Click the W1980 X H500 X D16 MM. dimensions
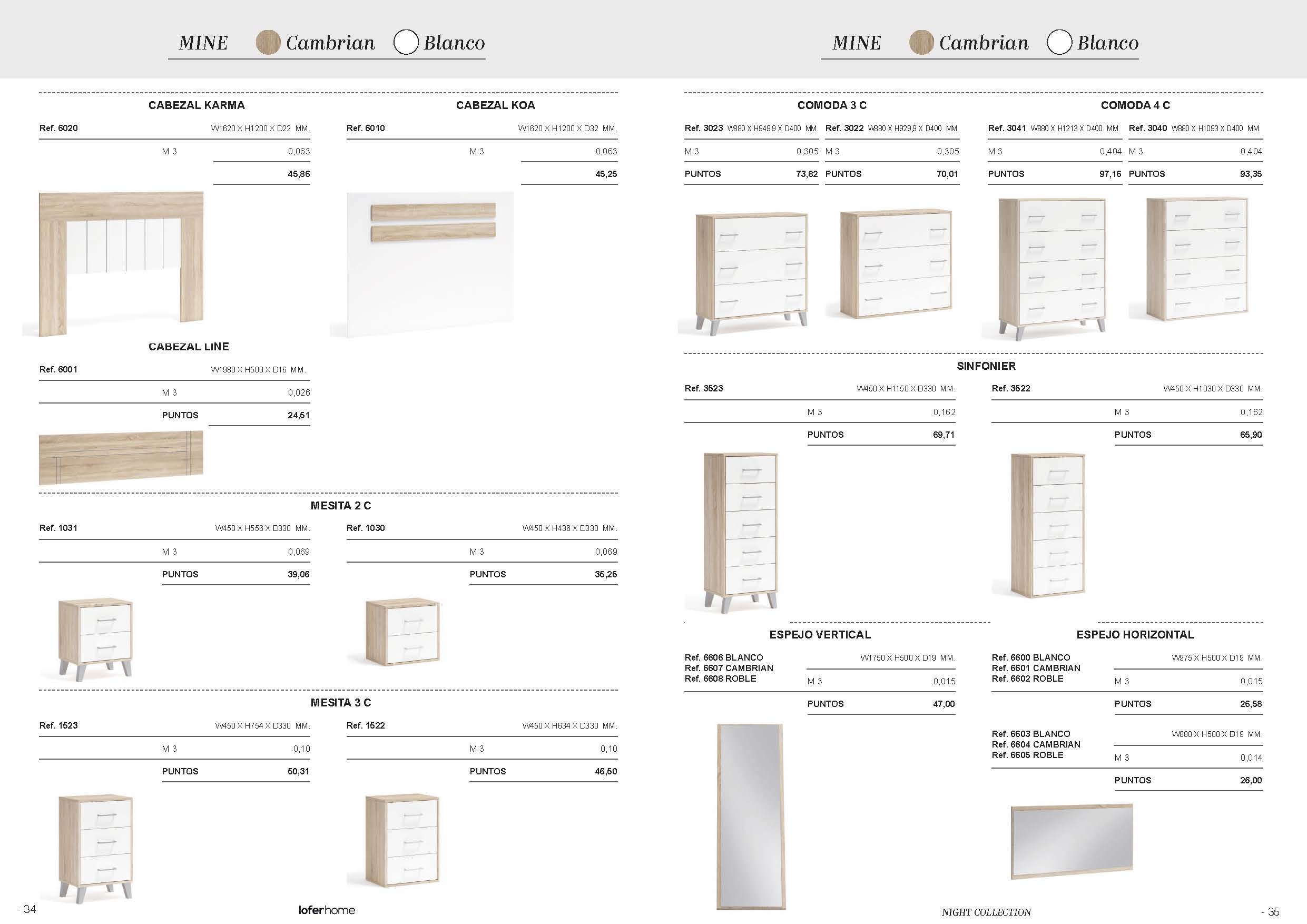 coord(259,370)
